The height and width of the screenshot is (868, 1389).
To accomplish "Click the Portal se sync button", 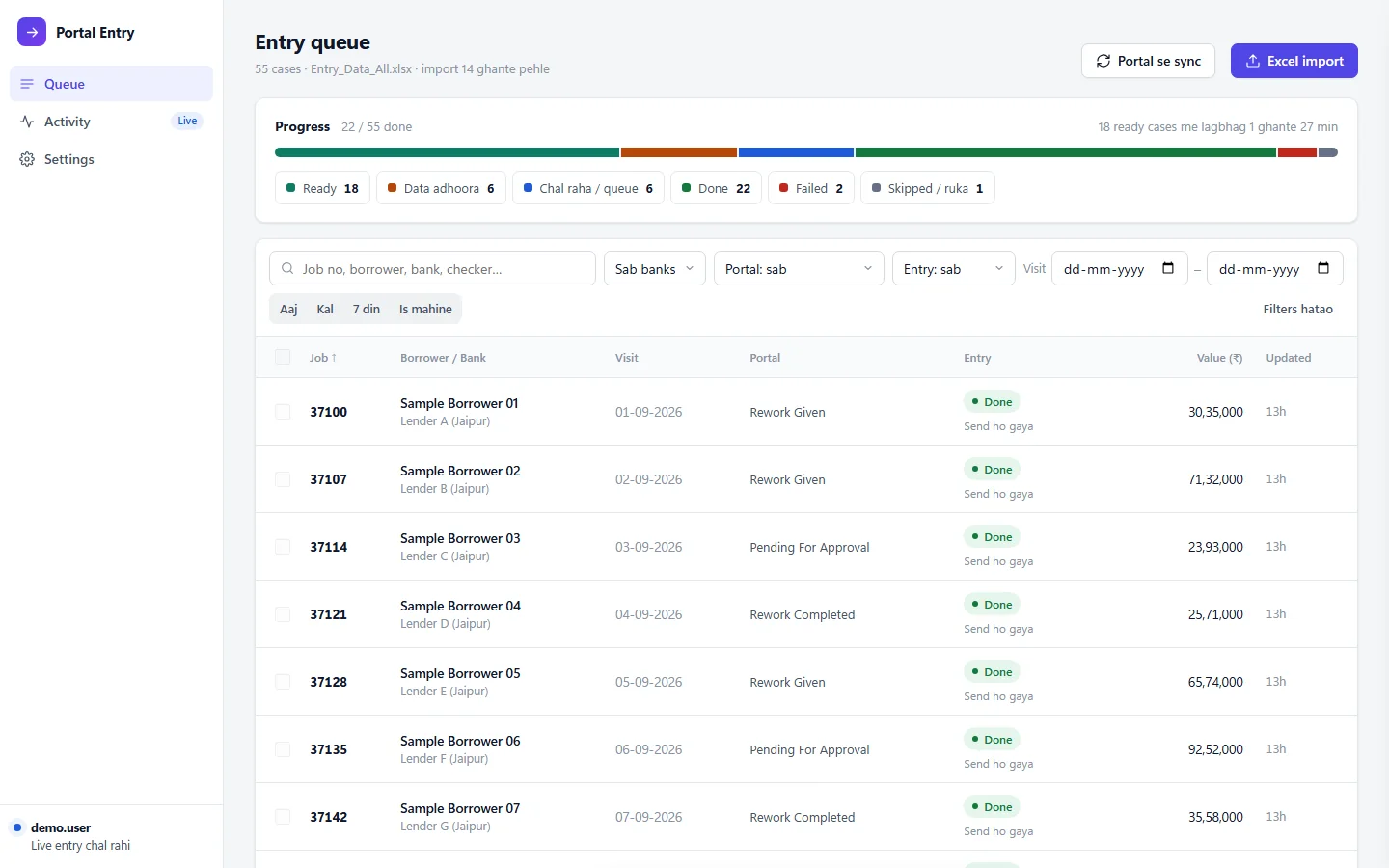I will [1148, 61].
